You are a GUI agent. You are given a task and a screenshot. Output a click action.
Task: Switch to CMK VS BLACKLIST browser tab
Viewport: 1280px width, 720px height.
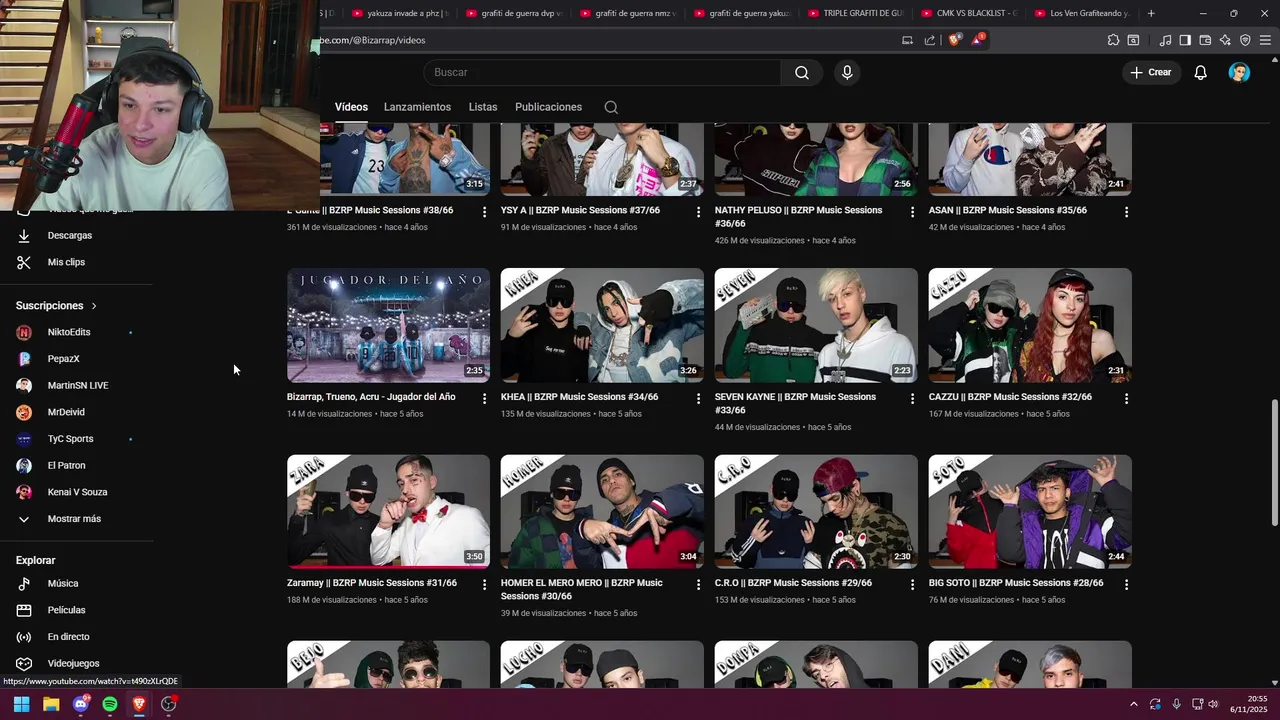(968, 13)
